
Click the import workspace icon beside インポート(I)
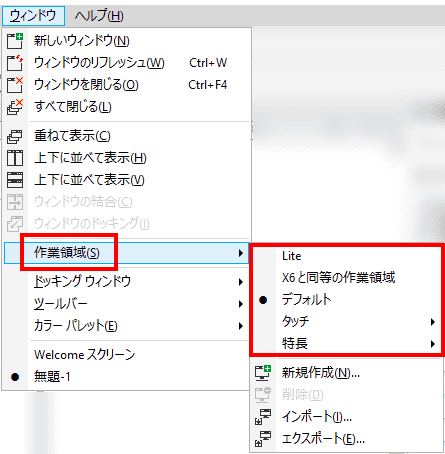pyautogui.click(x=263, y=417)
